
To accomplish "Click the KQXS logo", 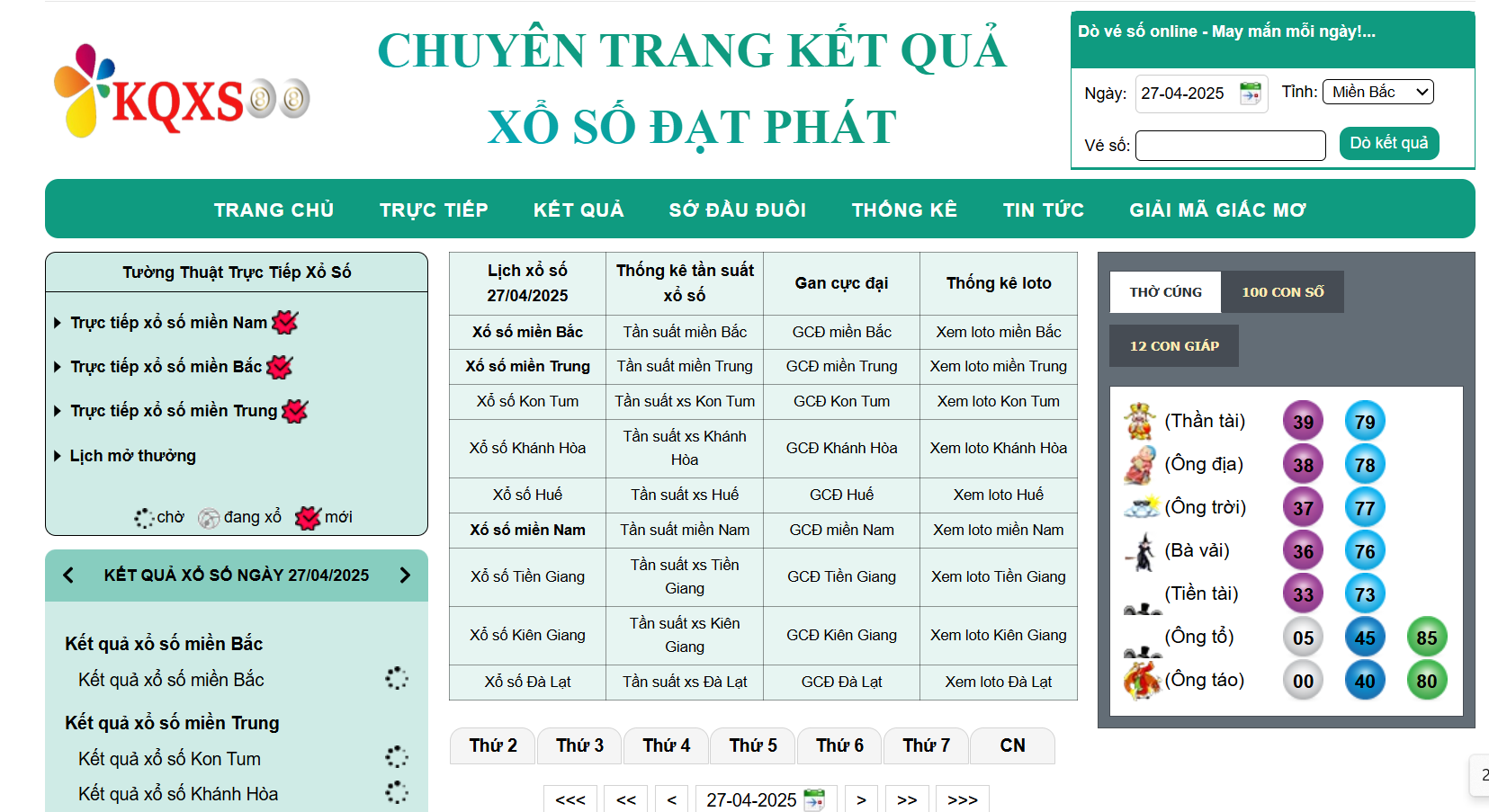I will (181, 94).
